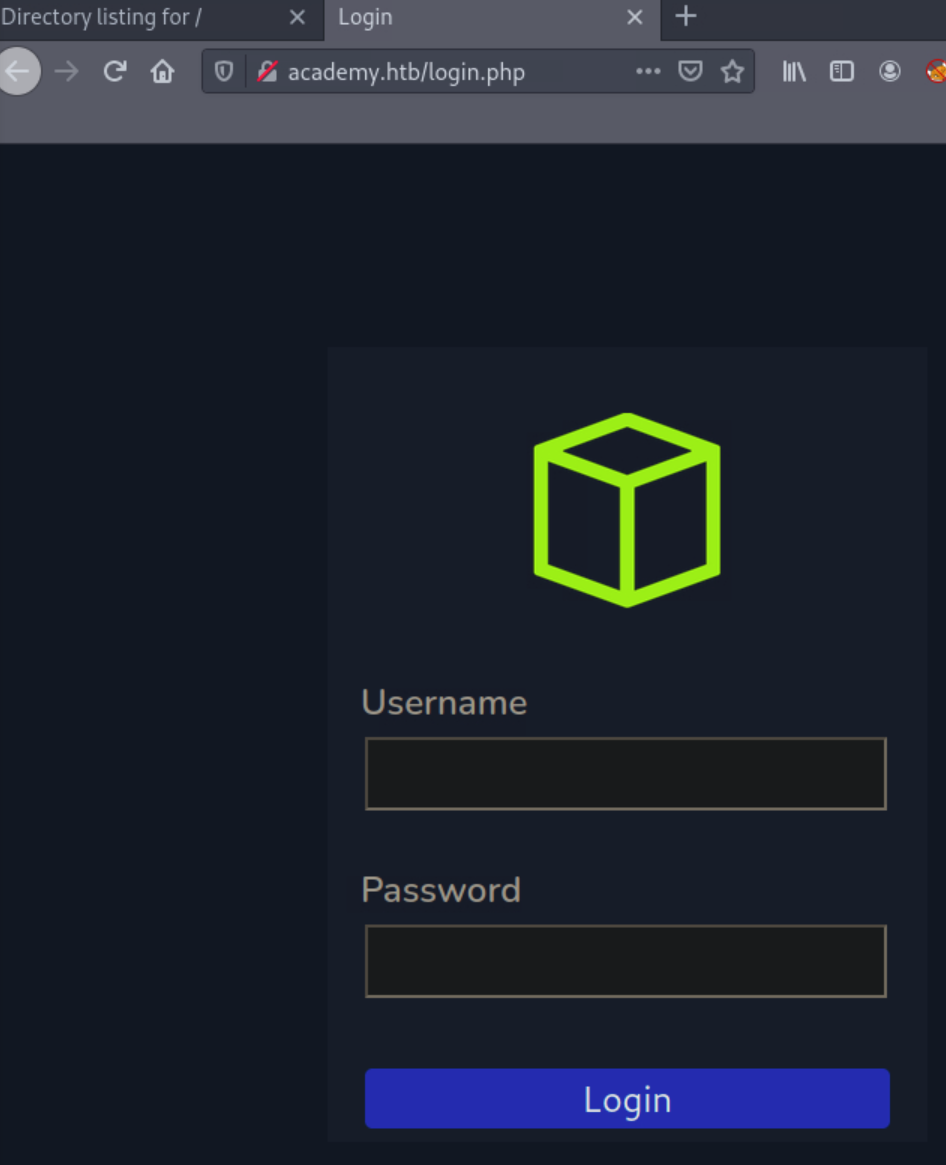Submit with the blue Login button
Image resolution: width=946 pixels, height=1165 pixels.
627,1098
